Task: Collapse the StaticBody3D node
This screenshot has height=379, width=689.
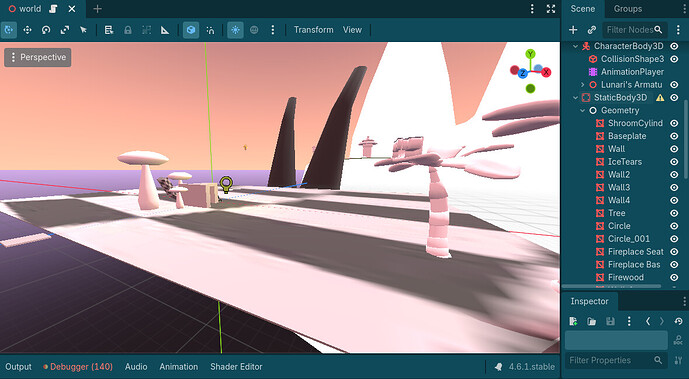Action: [x=575, y=97]
